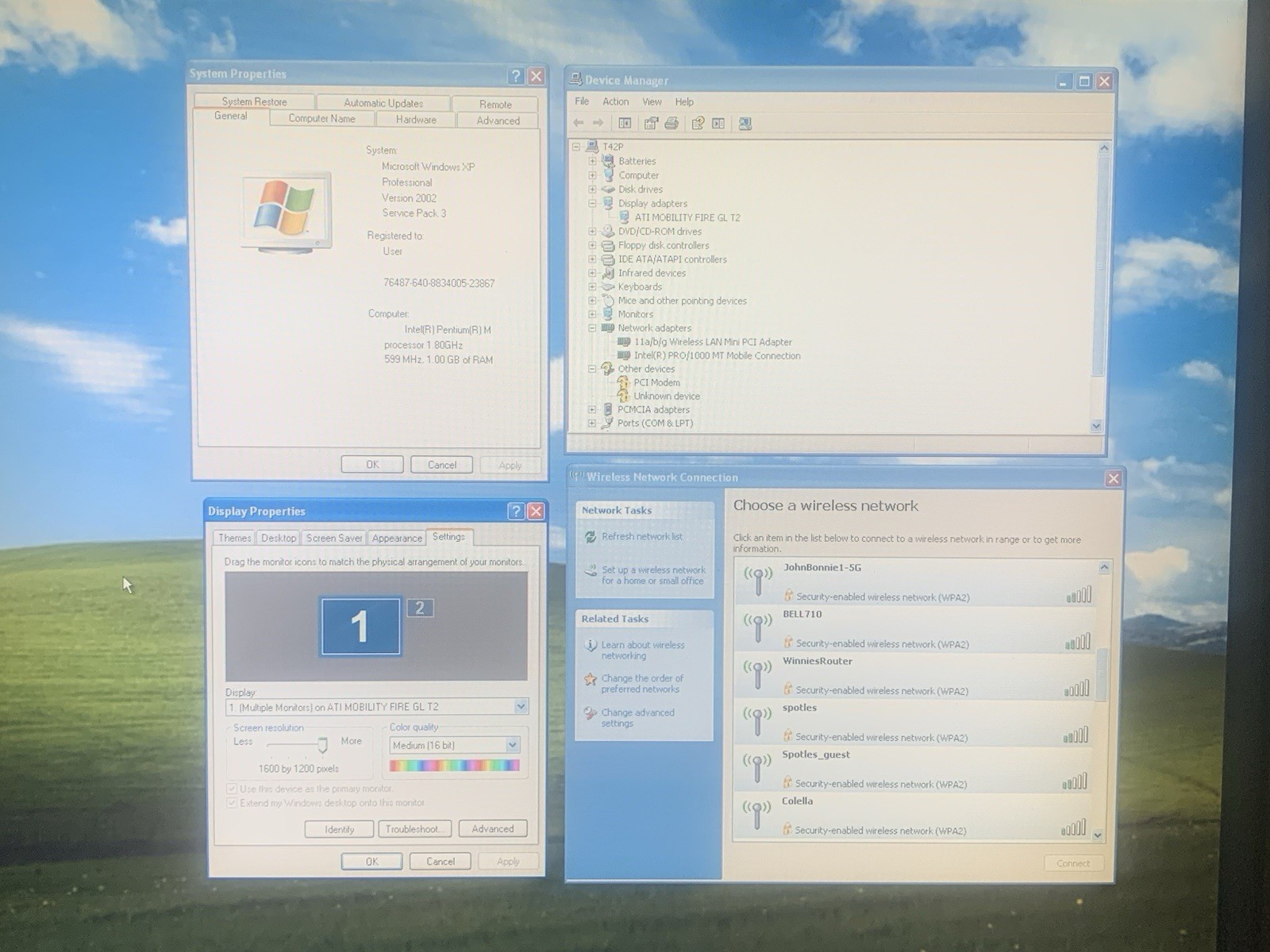
Task: Open the Action menu in Device Manager
Action: (x=615, y=102)
